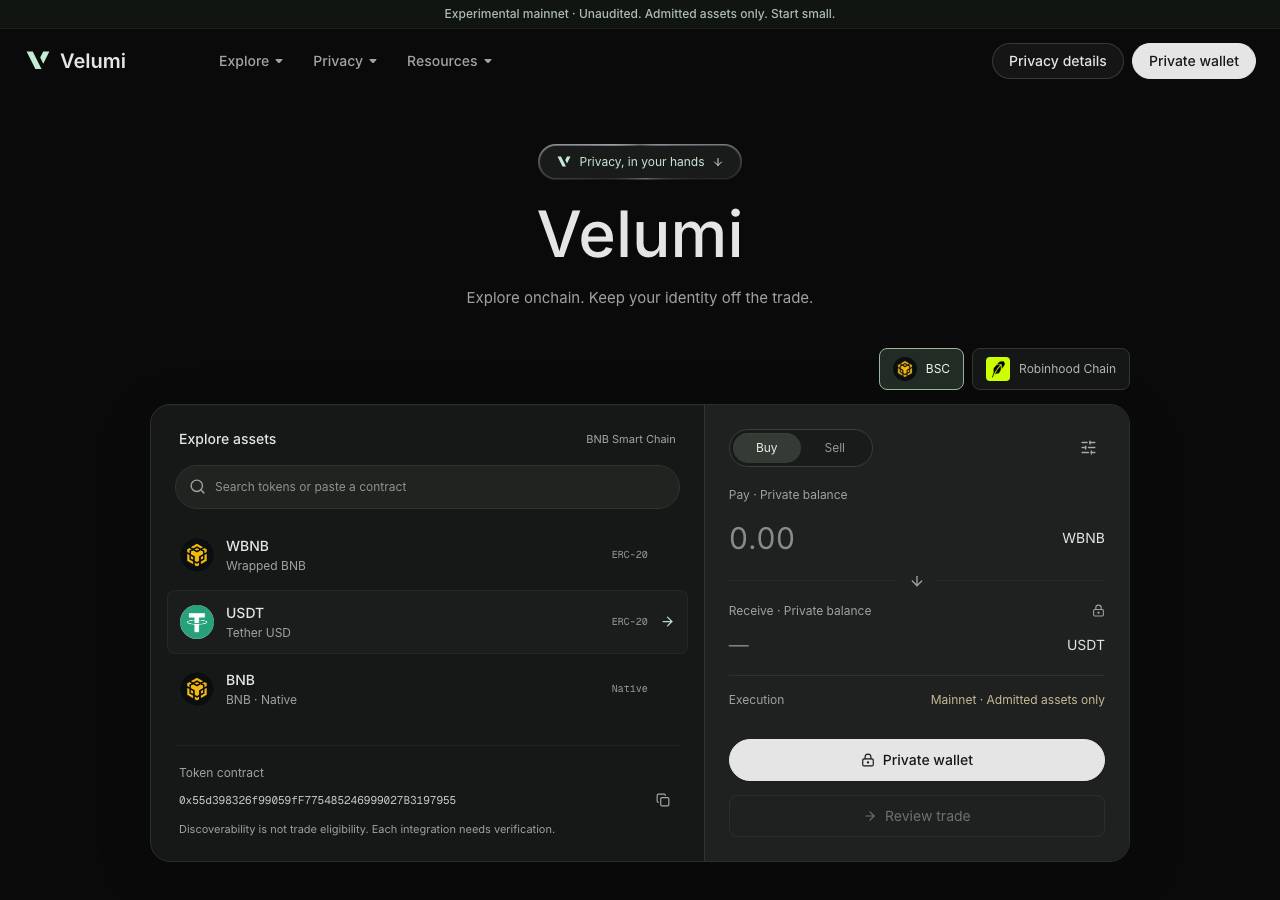Click the arrow on the USDT row
This screenshot has width=1280, height=900.
(667, 622)
